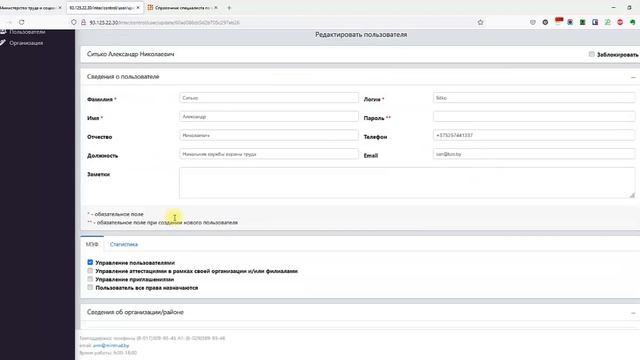Open Пользователи in the sidebar menu
Screen dimensions: 640x360
click(27, 31)
